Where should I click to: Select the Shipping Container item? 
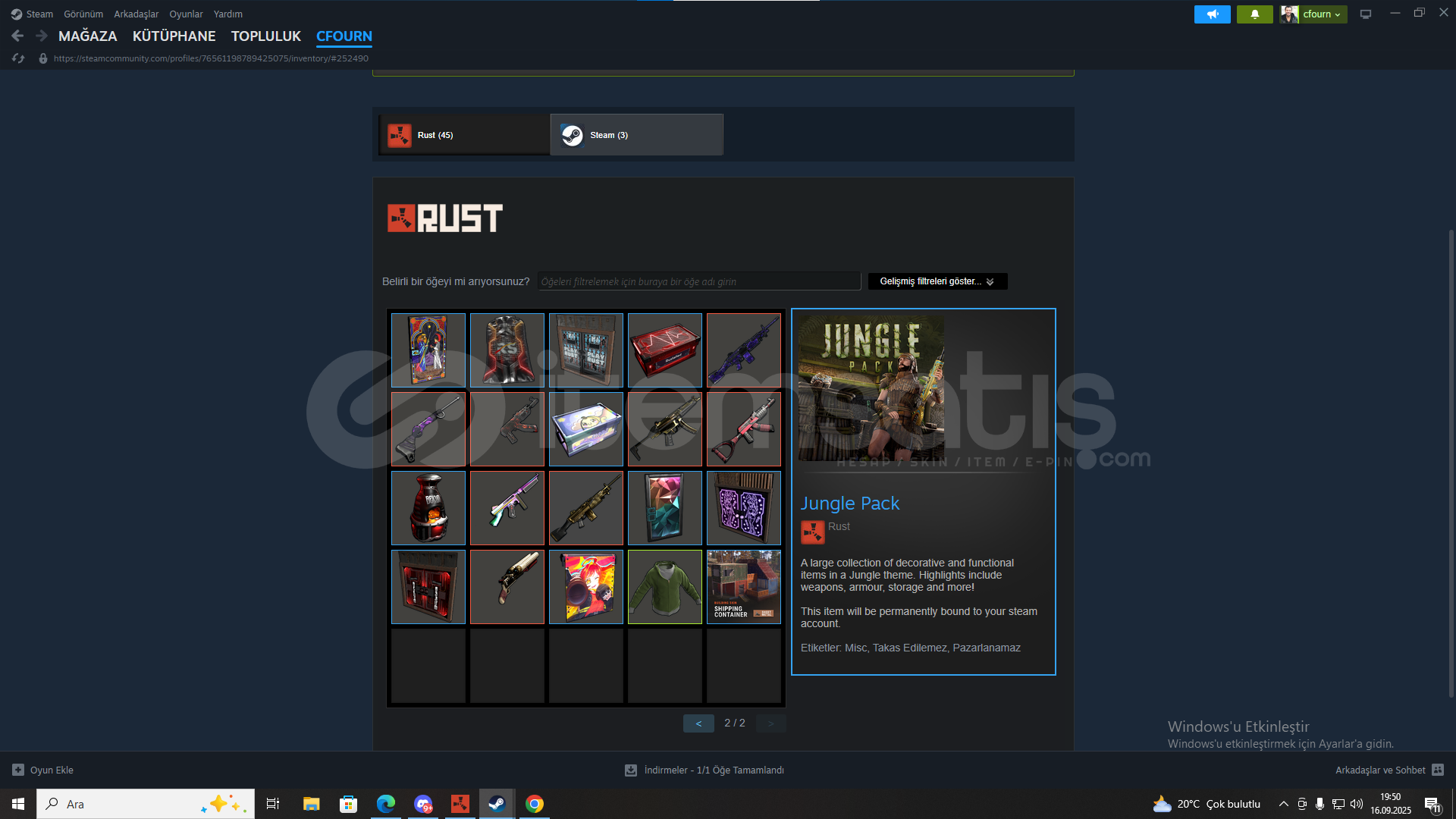click(744, 587)
